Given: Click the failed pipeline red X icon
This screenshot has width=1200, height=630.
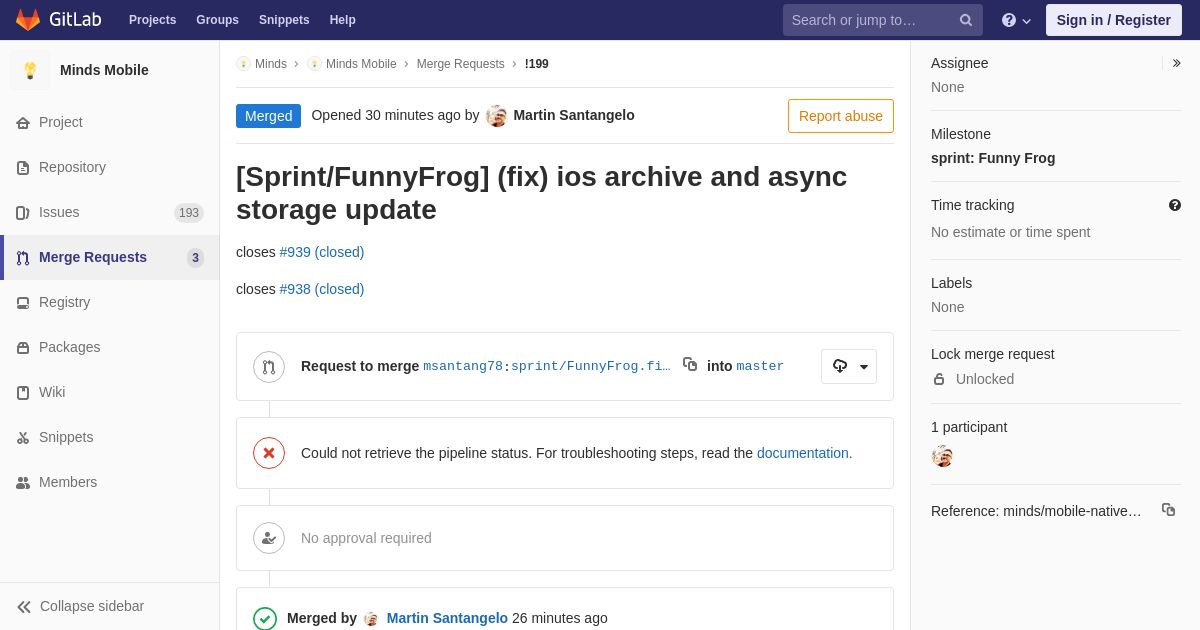Looking at the screenshot, I should tap(269, 453).
